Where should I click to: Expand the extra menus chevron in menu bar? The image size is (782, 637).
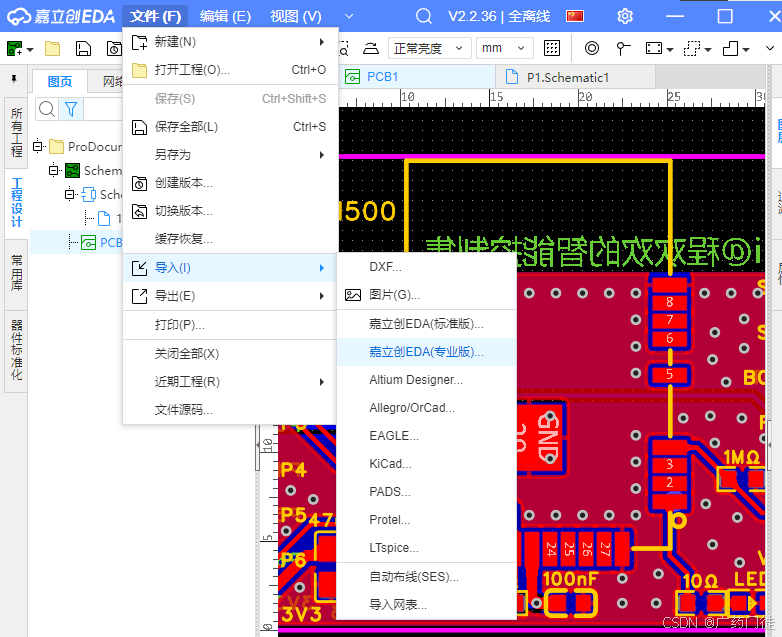tap(349, 16)
